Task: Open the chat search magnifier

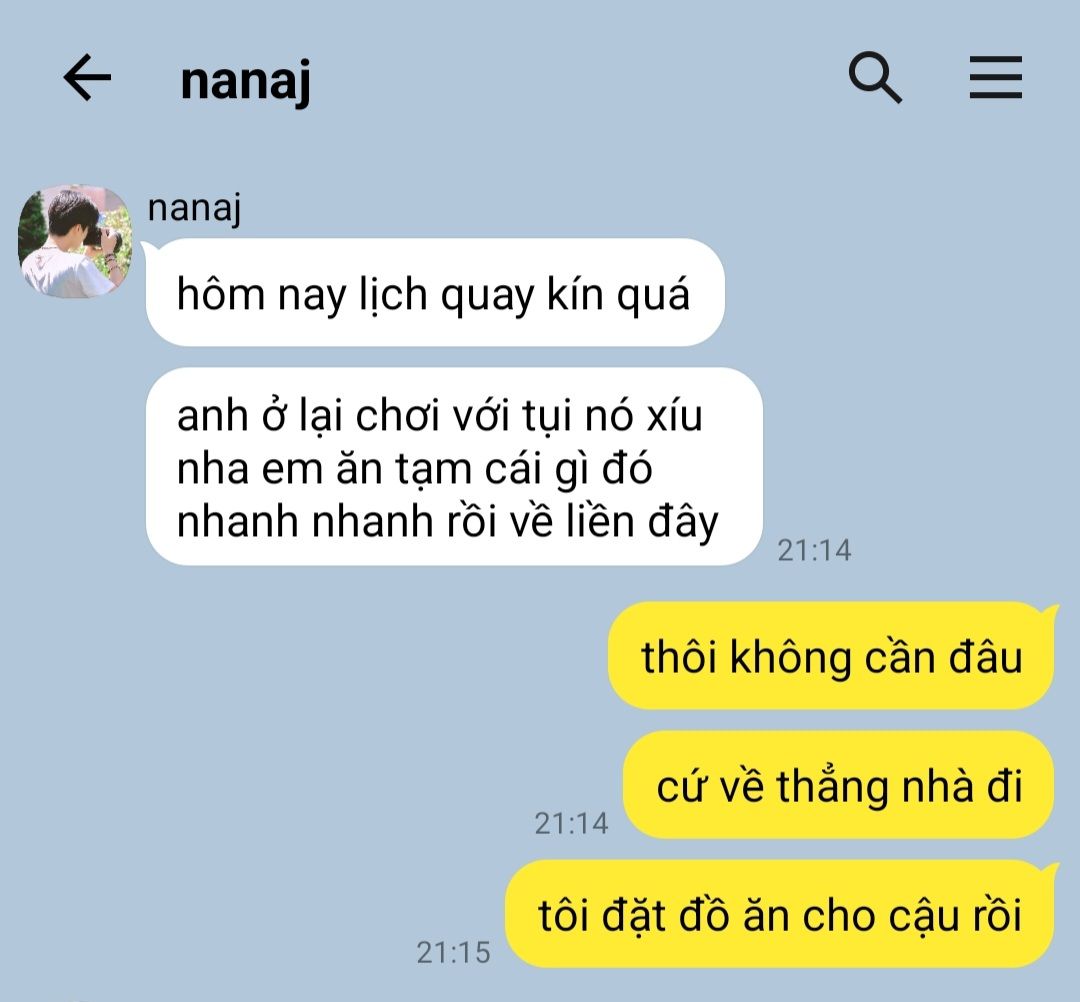Action: (x=875, y=78)
